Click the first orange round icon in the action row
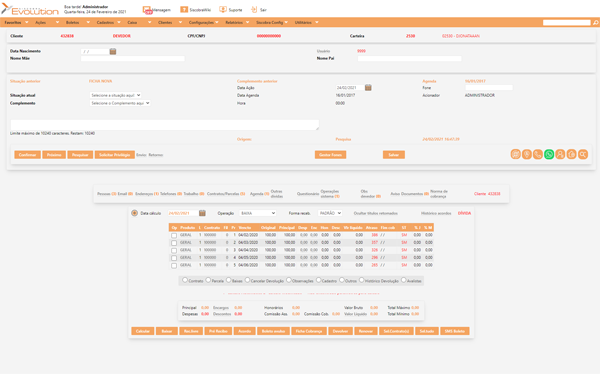The width and height of the screenshot is (600, 374). tap(515, 154)
